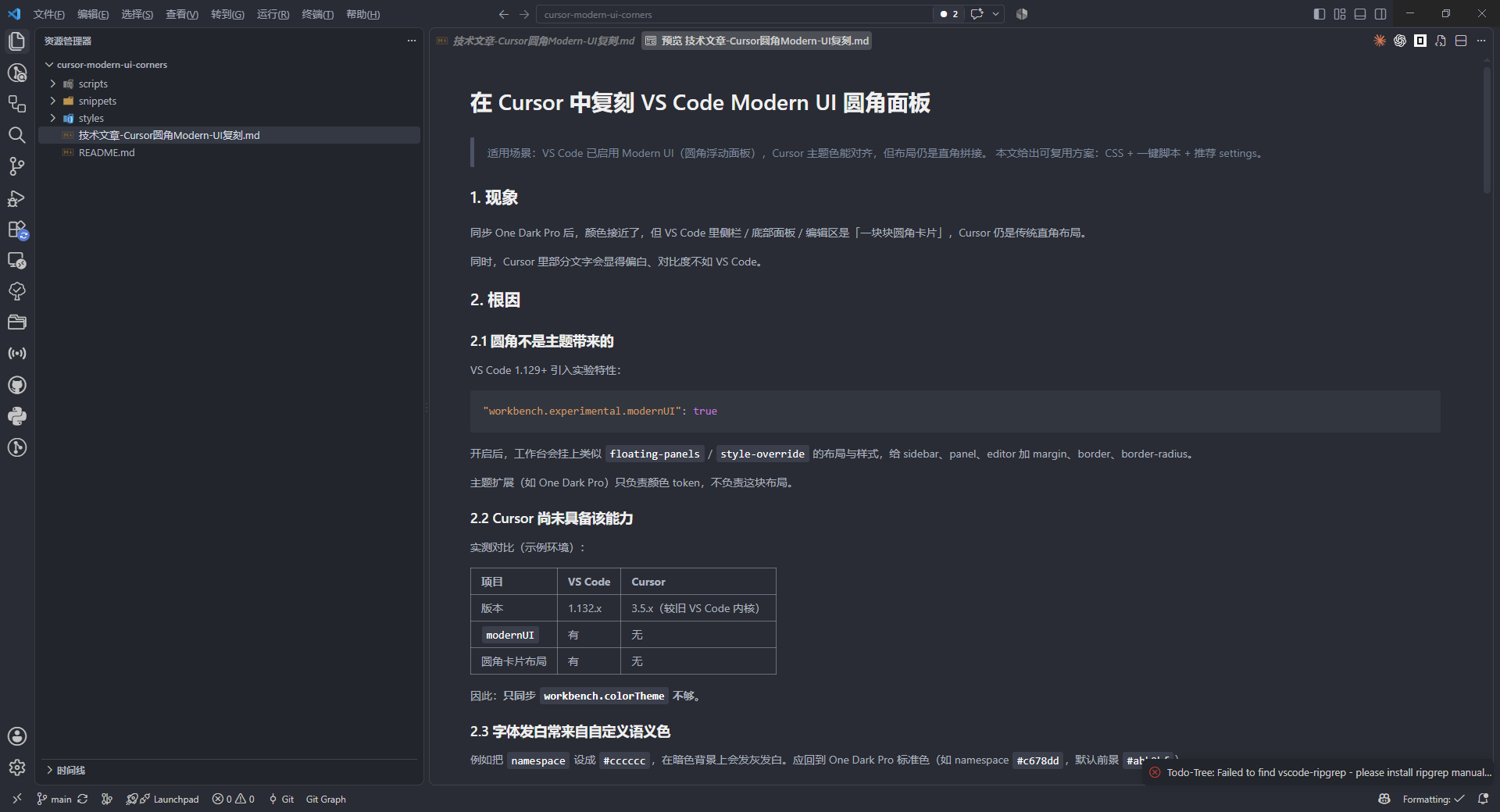The width and height of the screenshot is (1500, 812).
Task: Open the editor More Actions ellipsis
Action: tap(1481, 41)
